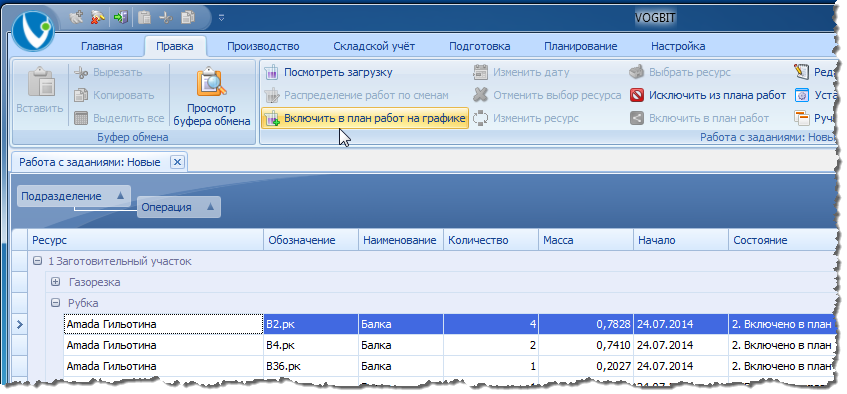
Task: Click the copy pages icon in quick access toolbar
Action: pos(187,17)
